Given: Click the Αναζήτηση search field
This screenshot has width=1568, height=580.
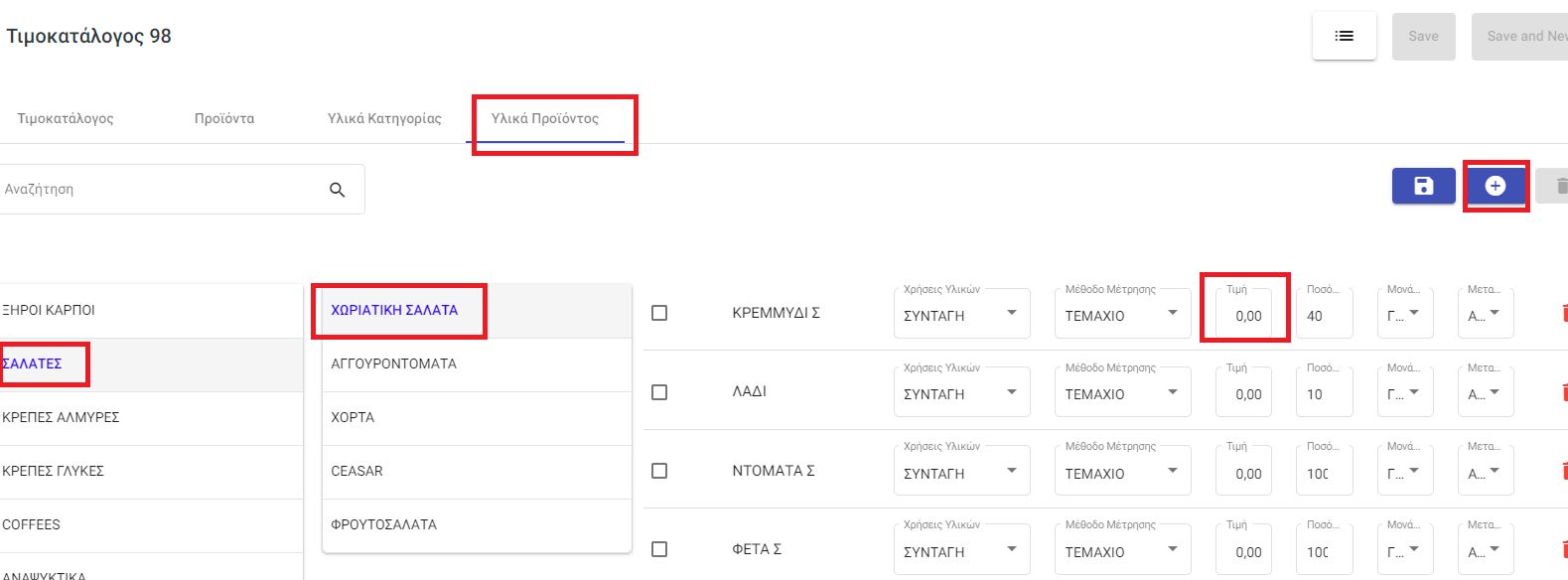Looking at the screenshot, I should (x=159, y=190).
